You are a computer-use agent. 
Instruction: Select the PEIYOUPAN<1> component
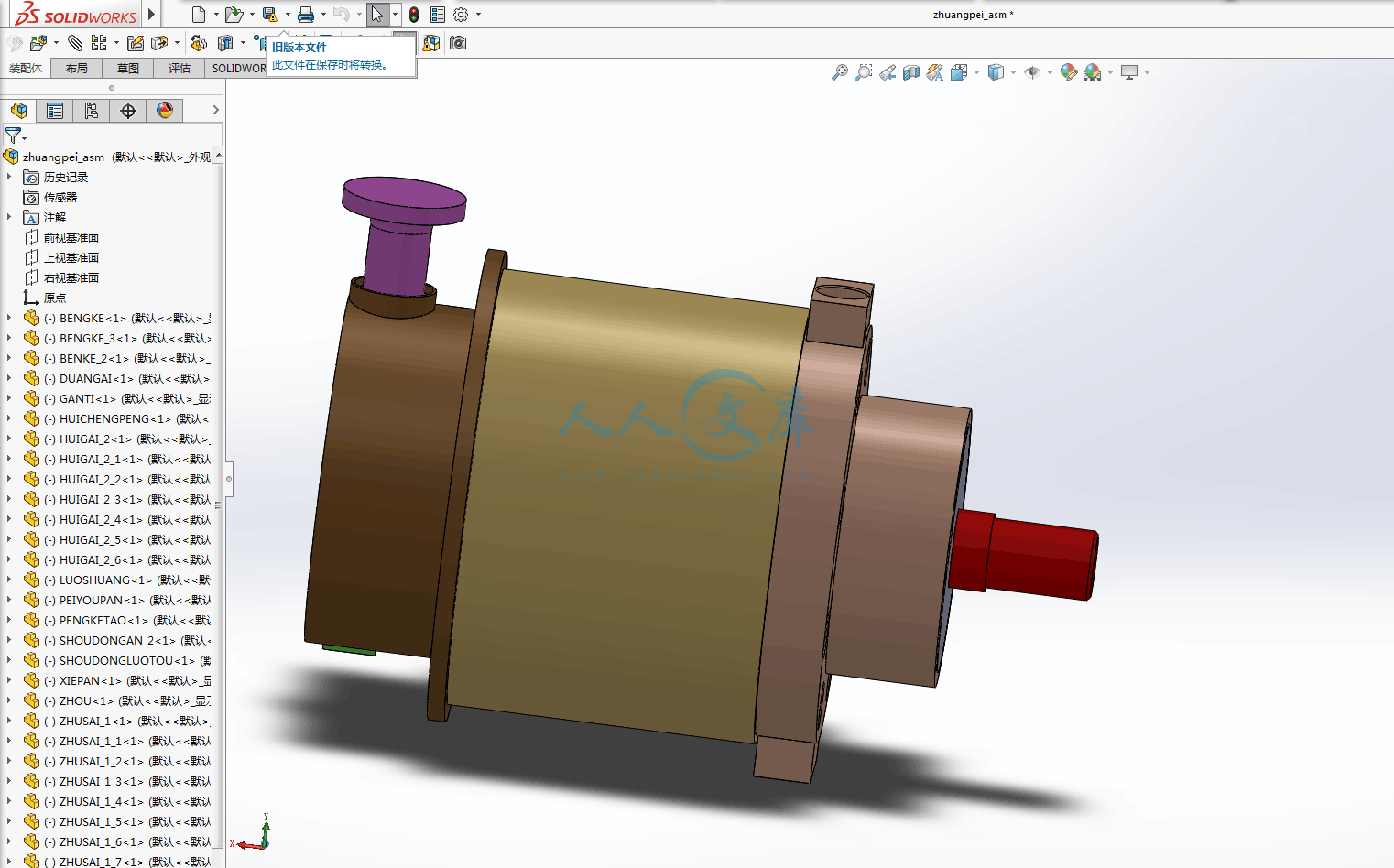tap(117, 600)
